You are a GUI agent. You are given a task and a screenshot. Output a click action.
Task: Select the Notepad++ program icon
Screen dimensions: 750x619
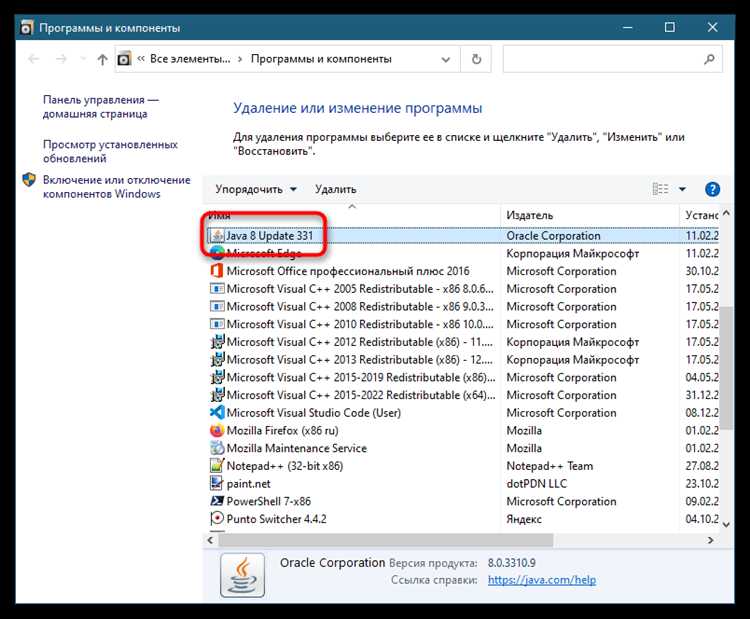click(217, 466)
